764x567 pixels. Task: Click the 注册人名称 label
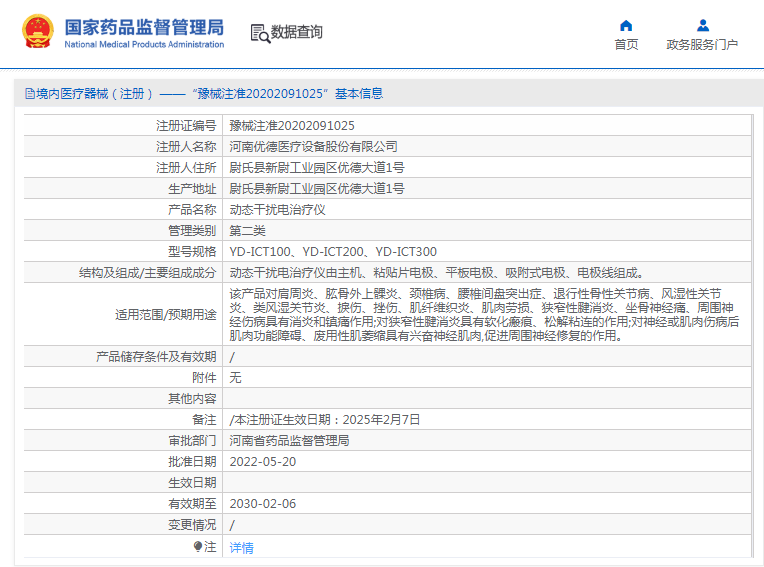tap(186, 147)
